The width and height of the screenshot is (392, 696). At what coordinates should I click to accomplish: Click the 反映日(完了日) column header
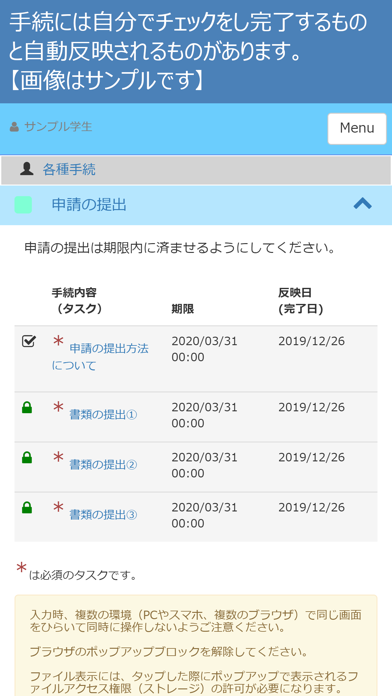301,301
